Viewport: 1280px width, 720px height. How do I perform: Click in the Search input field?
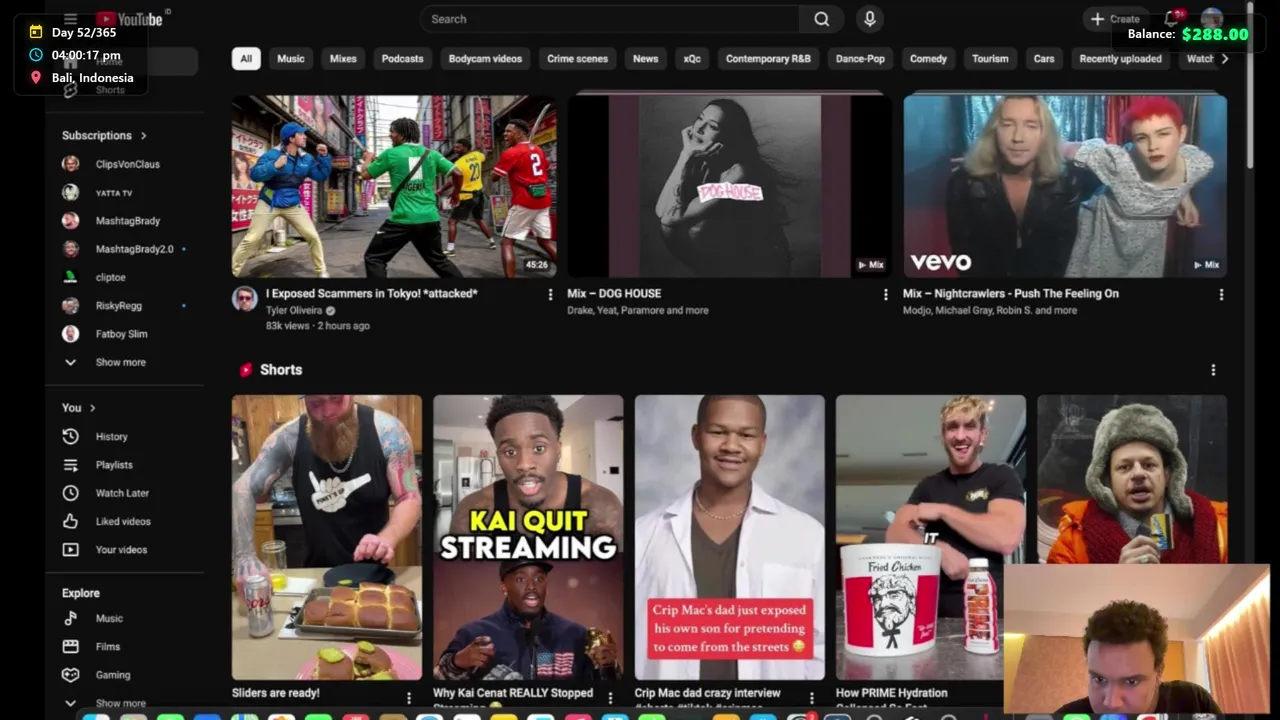click(x=609, y=19)
